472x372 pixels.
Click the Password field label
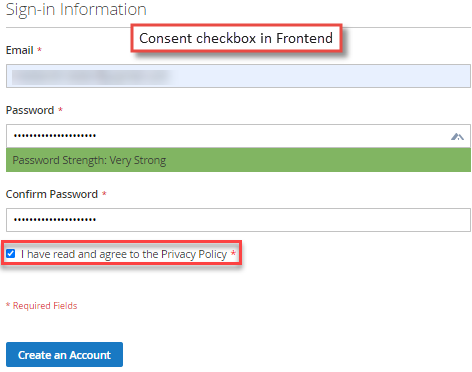[x=30, y=110]
